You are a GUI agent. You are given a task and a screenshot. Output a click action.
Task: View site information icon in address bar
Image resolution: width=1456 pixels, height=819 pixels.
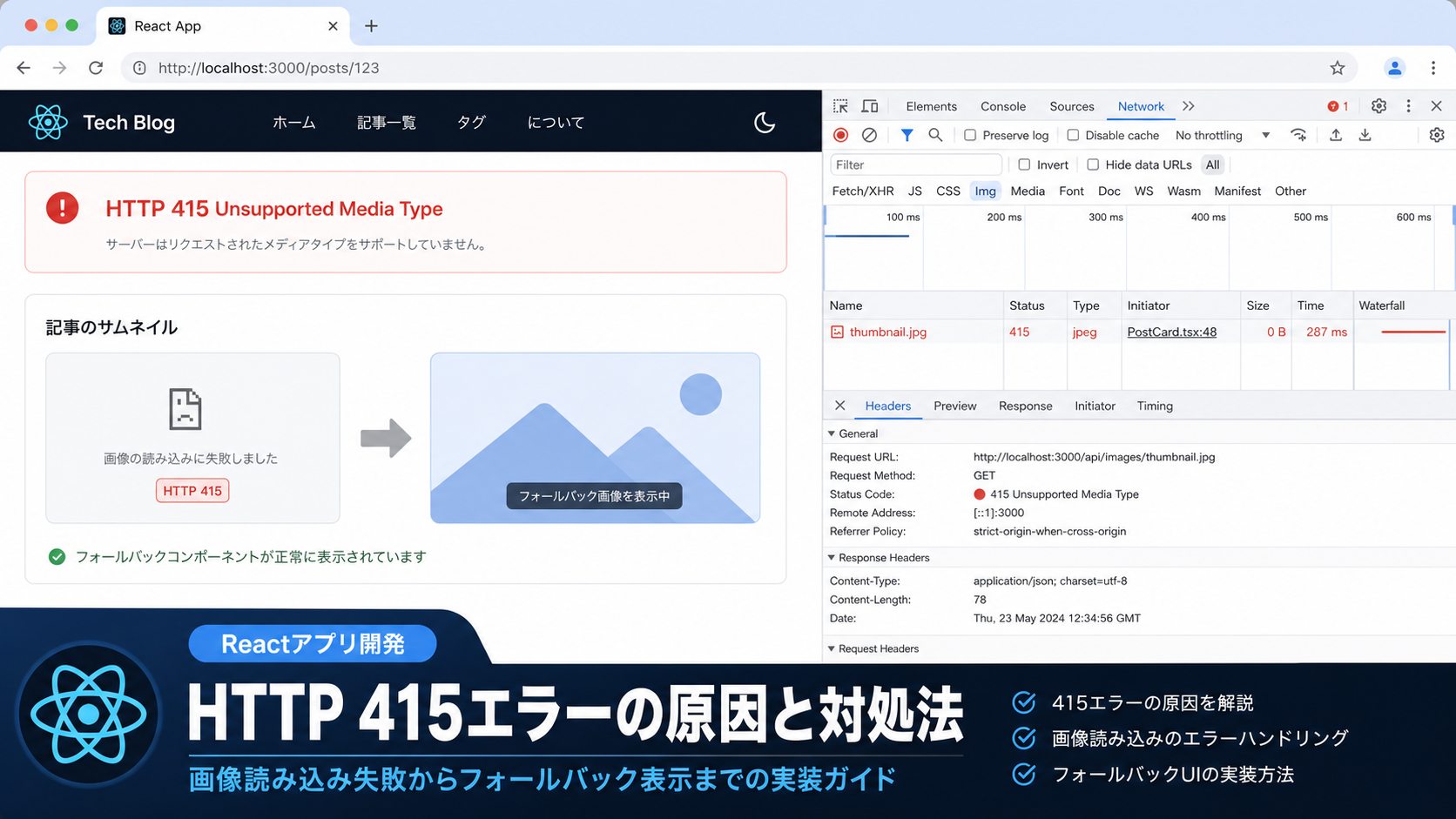pyautogui.click(x=139, y=68)
